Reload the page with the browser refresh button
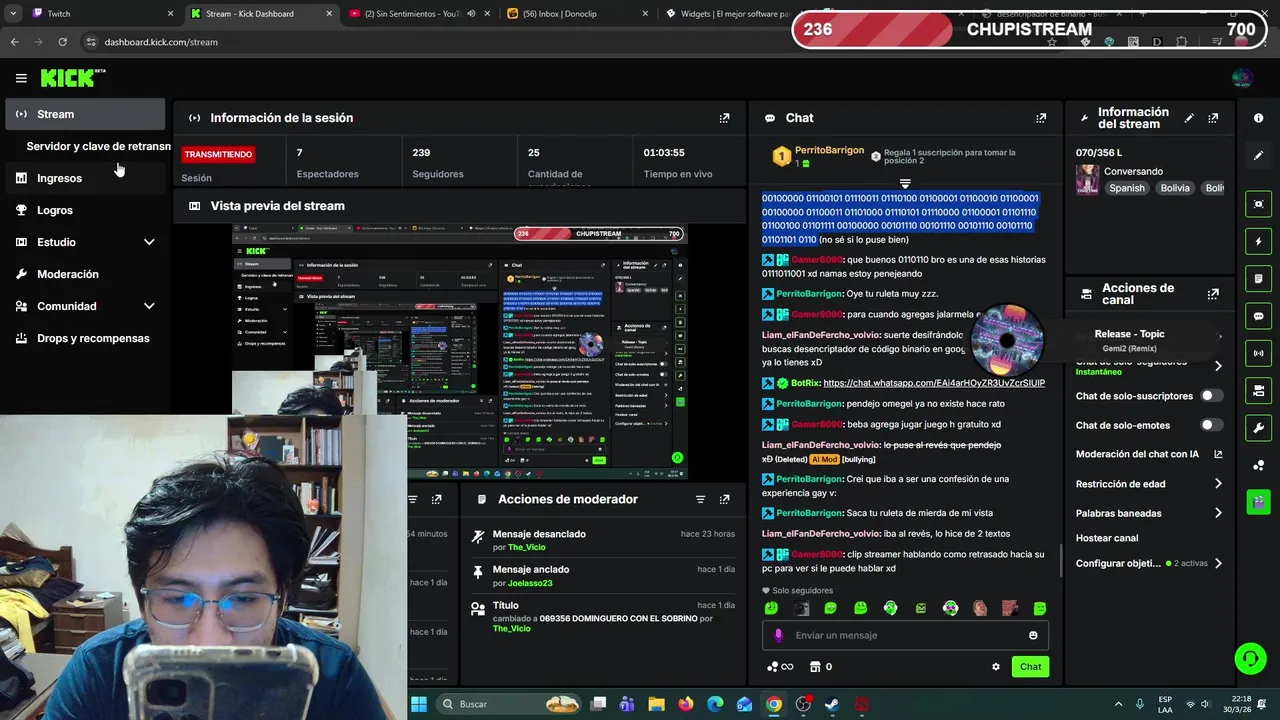The height and width of the screenshot is (720, 1280). coord(62,42)
